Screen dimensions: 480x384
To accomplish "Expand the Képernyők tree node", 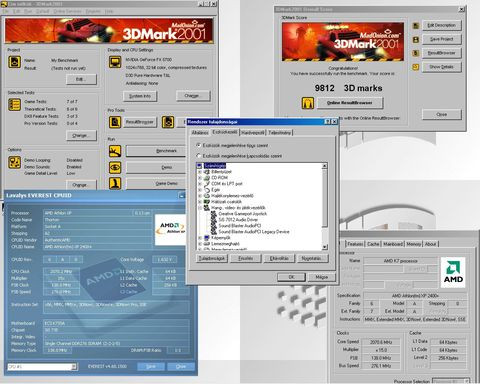I will (x=200, y=238).
